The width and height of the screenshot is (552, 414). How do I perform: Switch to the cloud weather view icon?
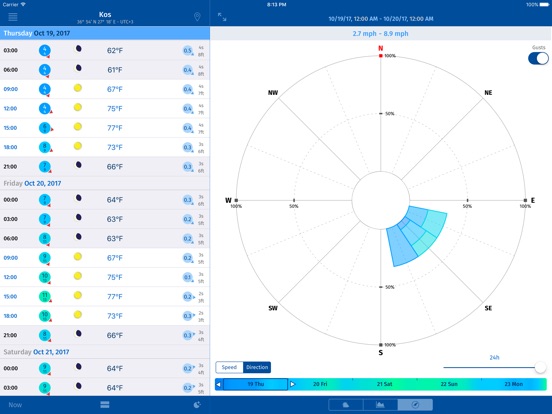346,405
